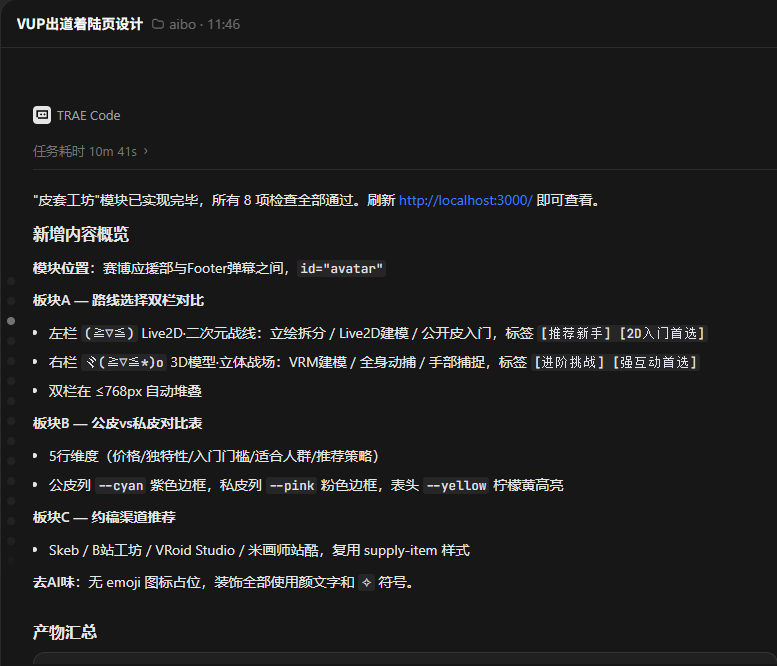Click the TRAE Code sender name
This screenshot has height=666, width=777.
point(88,115)
